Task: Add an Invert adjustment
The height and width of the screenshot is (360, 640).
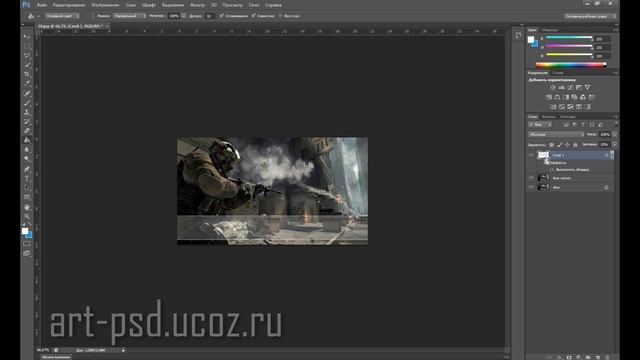Action: point(553,107)
